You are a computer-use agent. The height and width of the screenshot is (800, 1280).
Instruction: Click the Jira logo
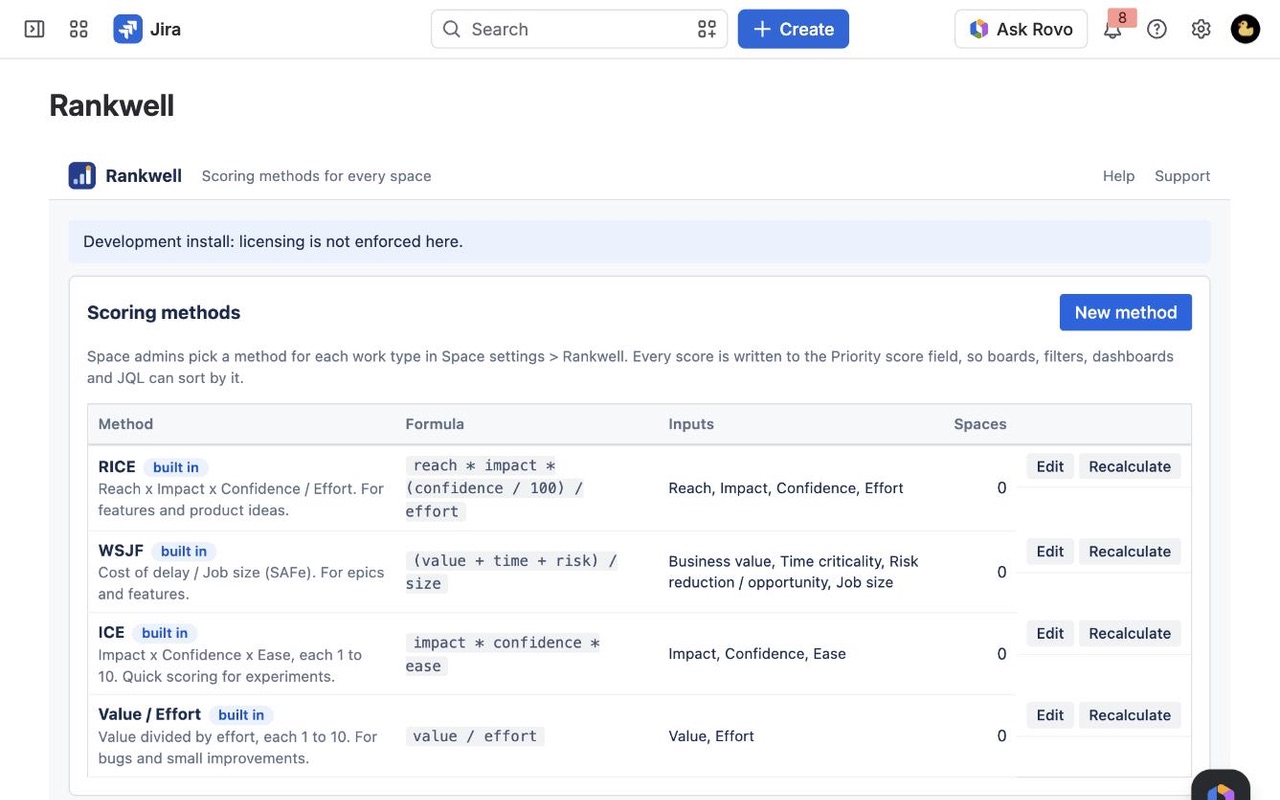click(x=147, y=29)
